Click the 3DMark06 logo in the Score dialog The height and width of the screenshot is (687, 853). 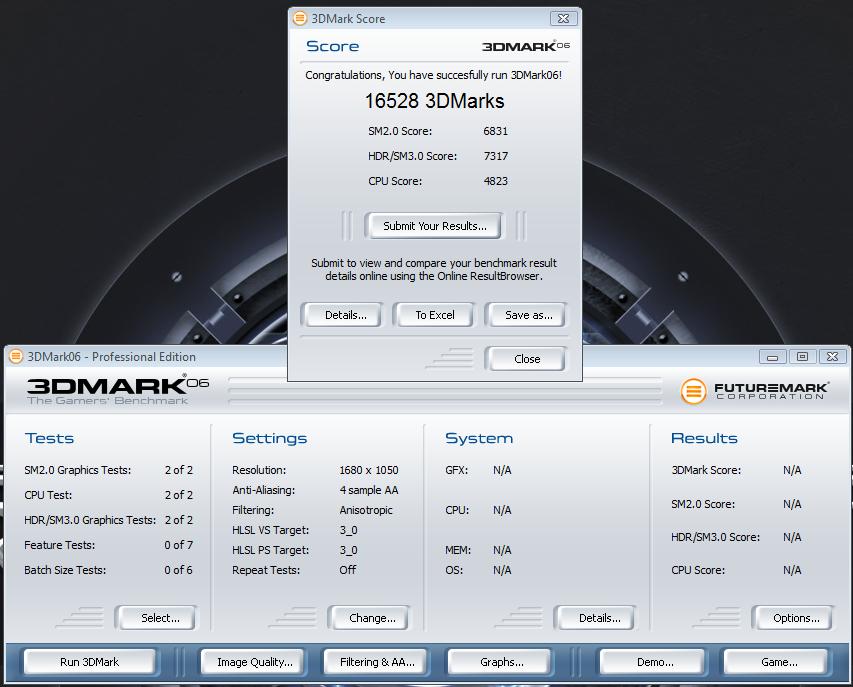[x=525, y=46]
